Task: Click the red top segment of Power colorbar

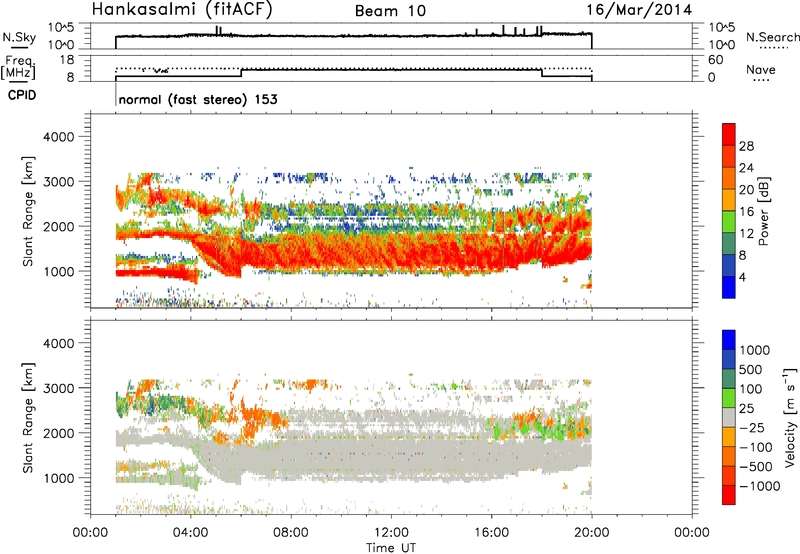Action: coord(729,134)
